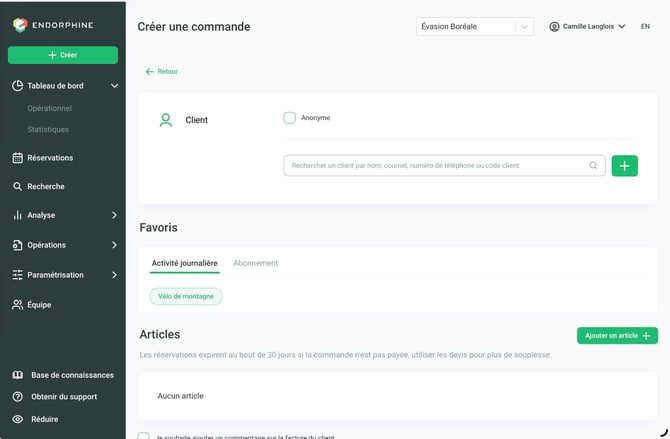The image size is (670, 439).
Task: Click the Retour back link
Action: [x=162, y=71]
